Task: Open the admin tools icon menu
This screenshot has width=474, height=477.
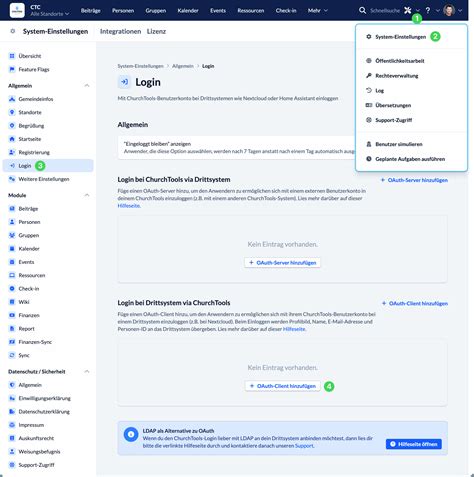Action: pyautogui.click(x=407, y=10)
